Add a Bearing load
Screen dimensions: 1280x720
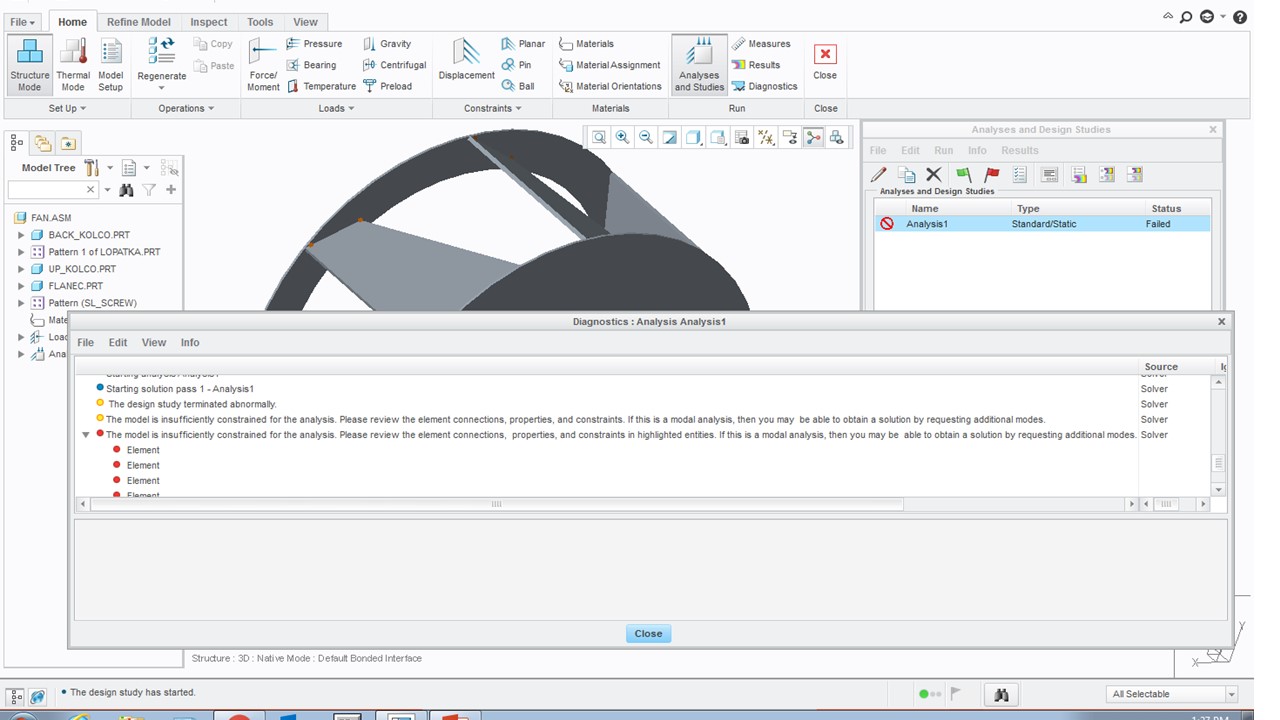click(x=311, y=65)
